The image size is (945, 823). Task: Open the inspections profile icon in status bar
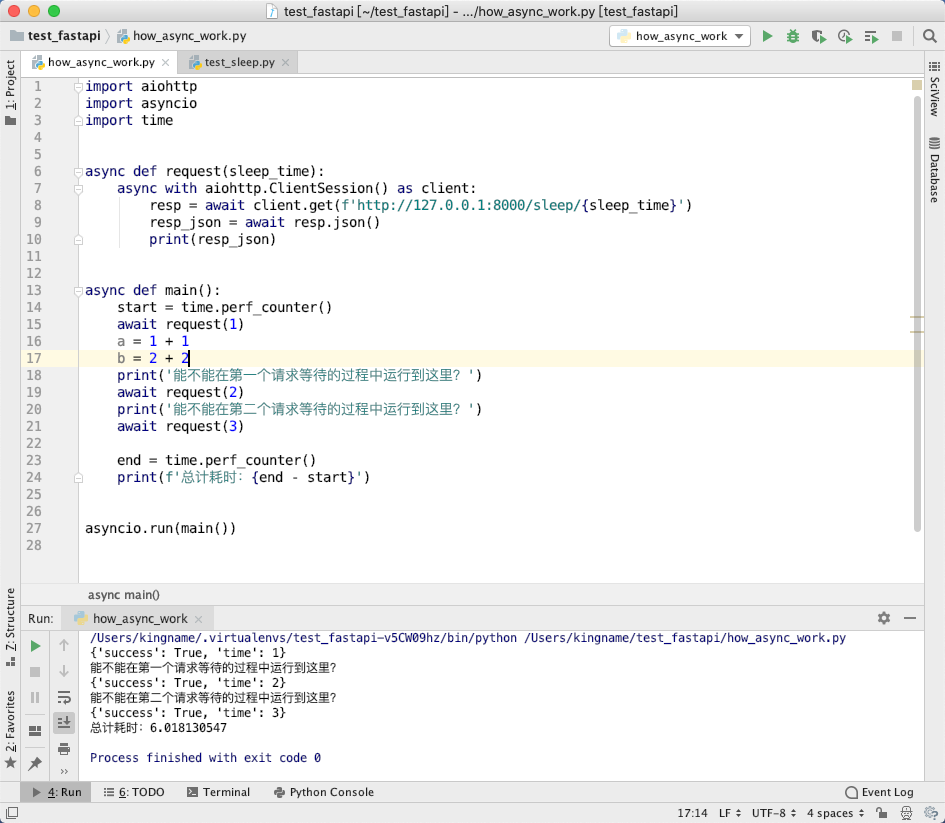pos(906,813)
